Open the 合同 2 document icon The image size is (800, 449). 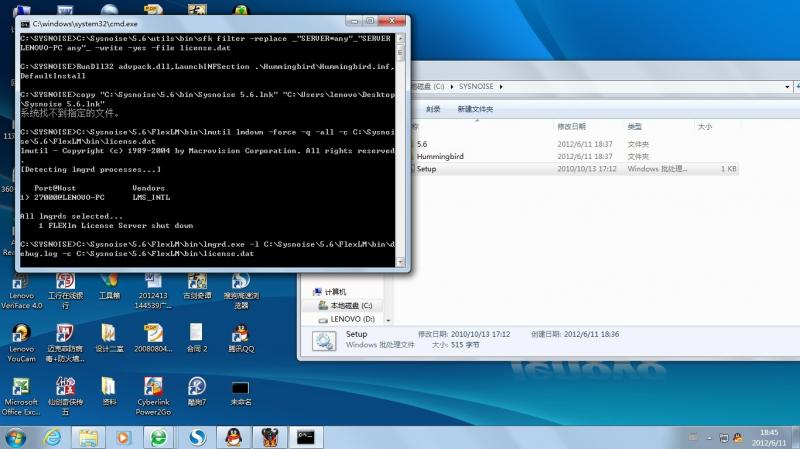tap(197, 339)
